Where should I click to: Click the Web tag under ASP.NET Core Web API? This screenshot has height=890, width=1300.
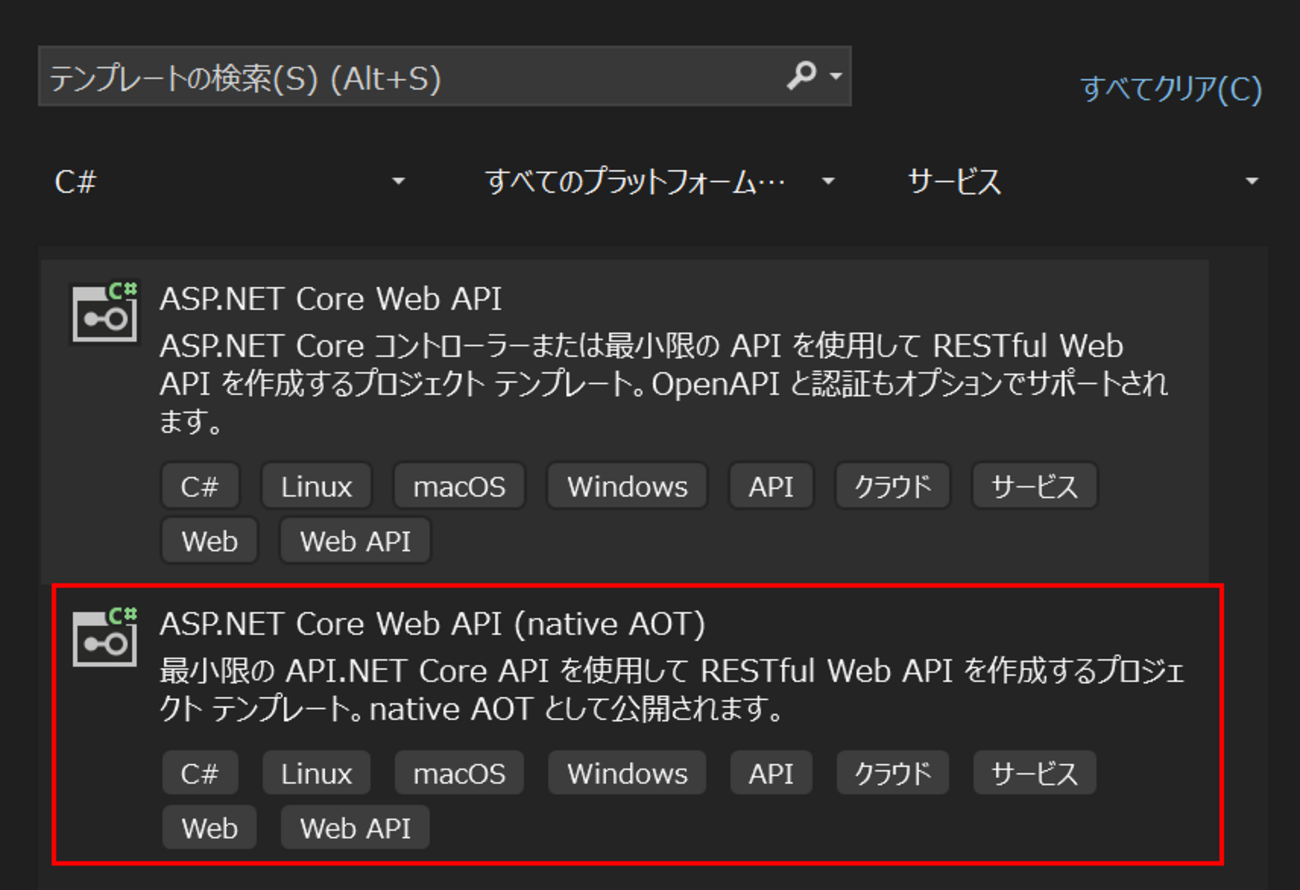coord(210,541)
